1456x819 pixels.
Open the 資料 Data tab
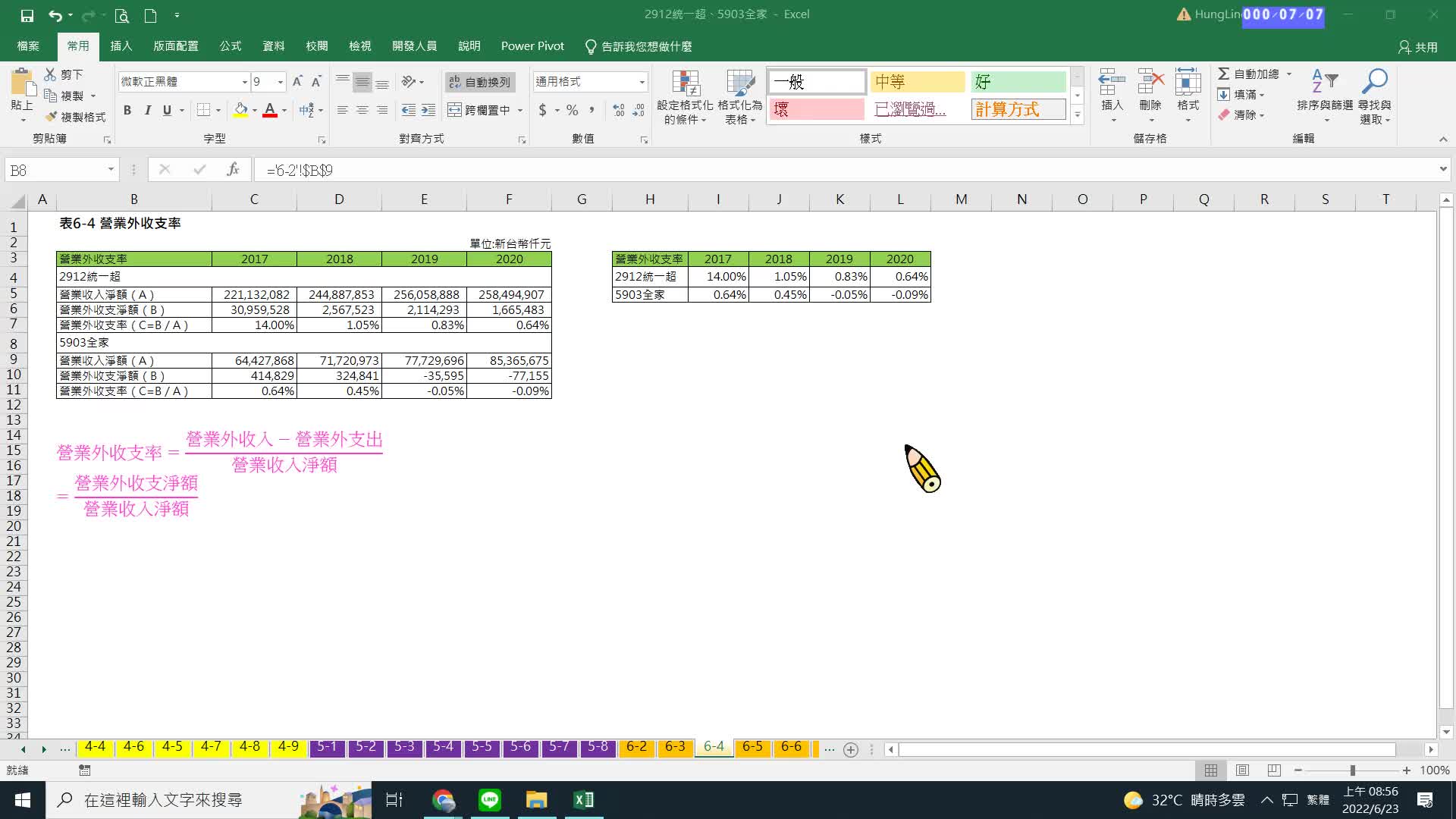tap(274, 46)
